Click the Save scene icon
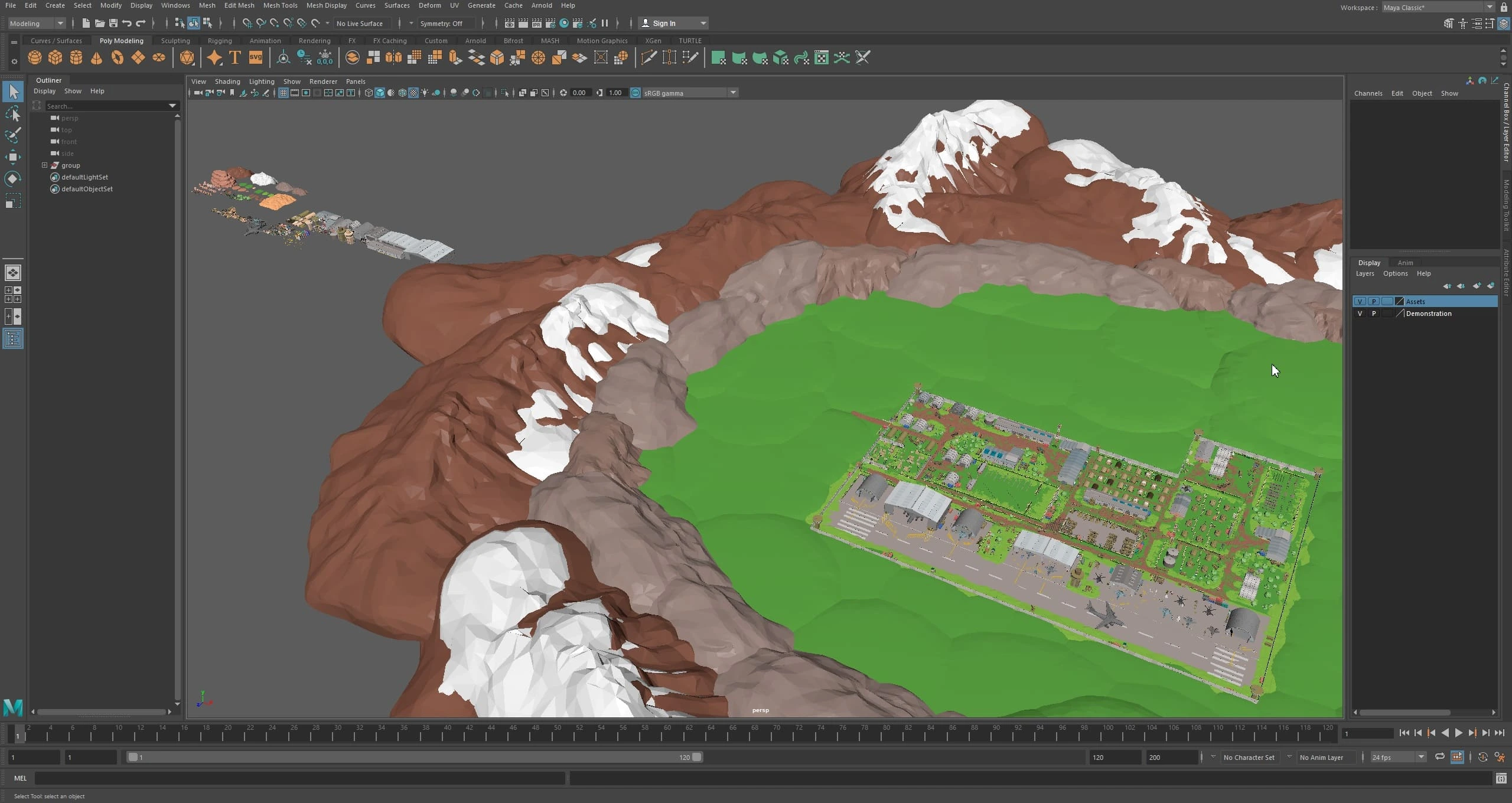This screenshot has height=803, width=1512. [113, 23]
